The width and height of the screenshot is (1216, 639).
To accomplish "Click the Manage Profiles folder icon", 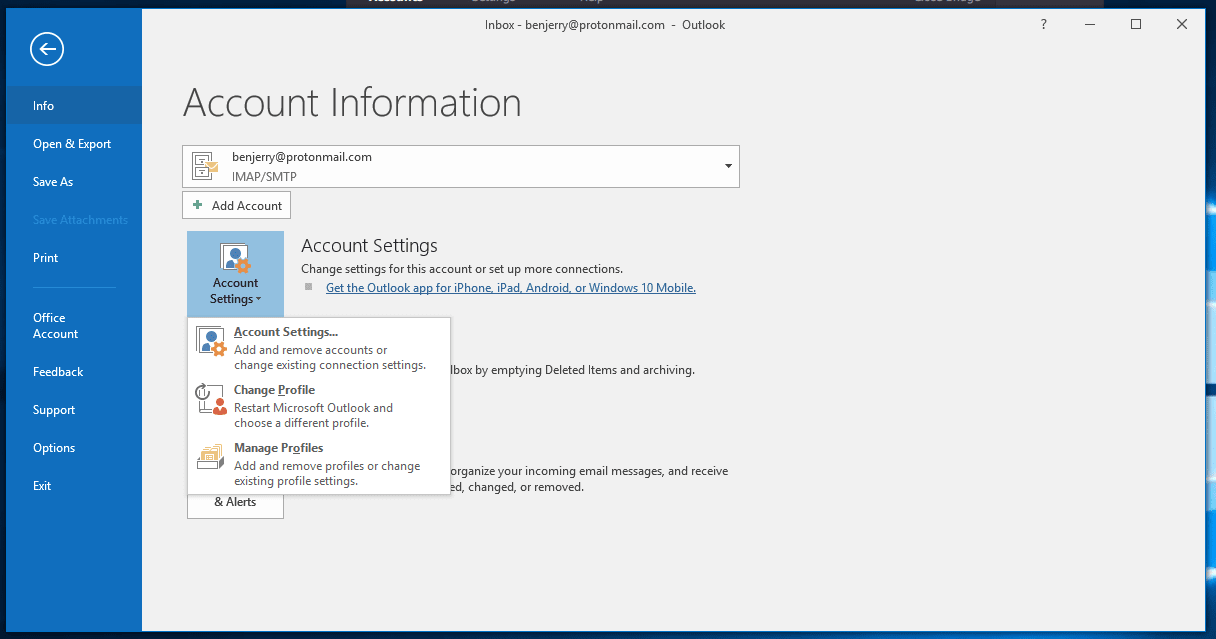I will (x=210, y=457).
